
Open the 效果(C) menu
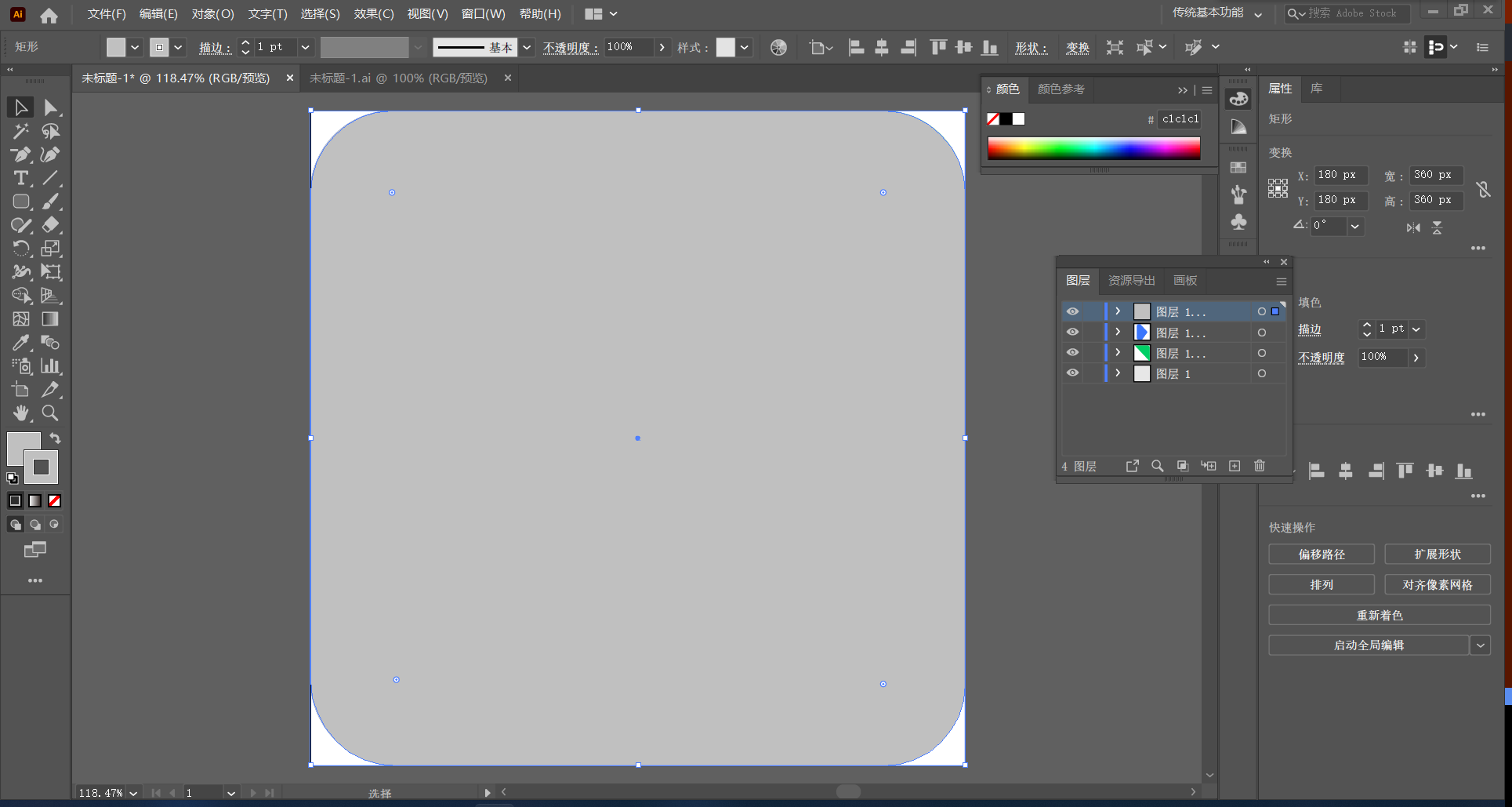(374, 14)
